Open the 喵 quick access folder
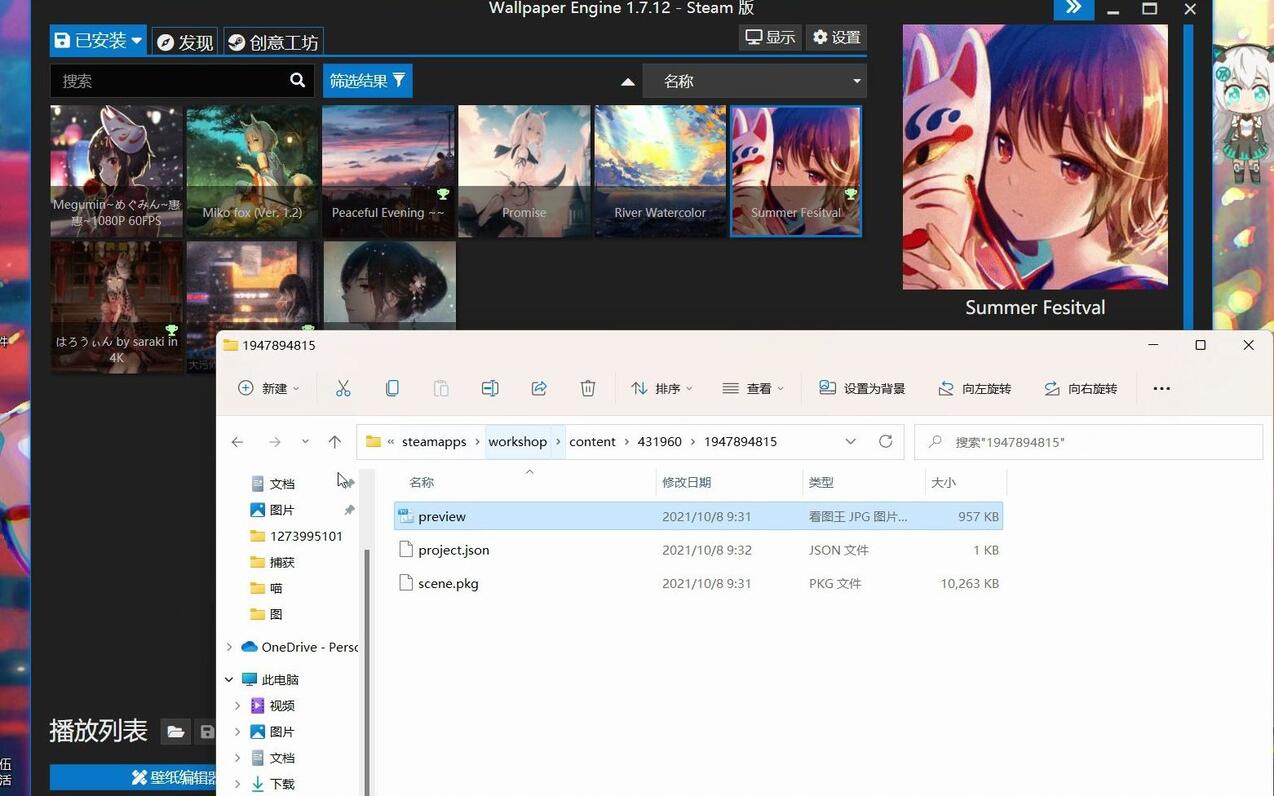1274x796 pixels. pyautogui.click(x=266, y=588)
